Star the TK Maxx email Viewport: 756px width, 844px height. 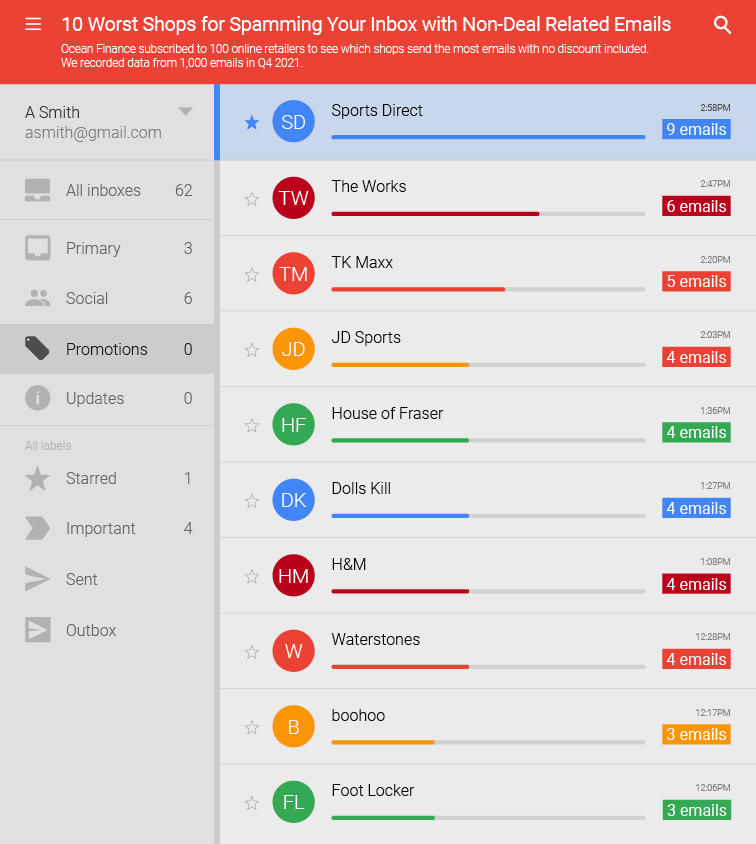tap(252, 275)
